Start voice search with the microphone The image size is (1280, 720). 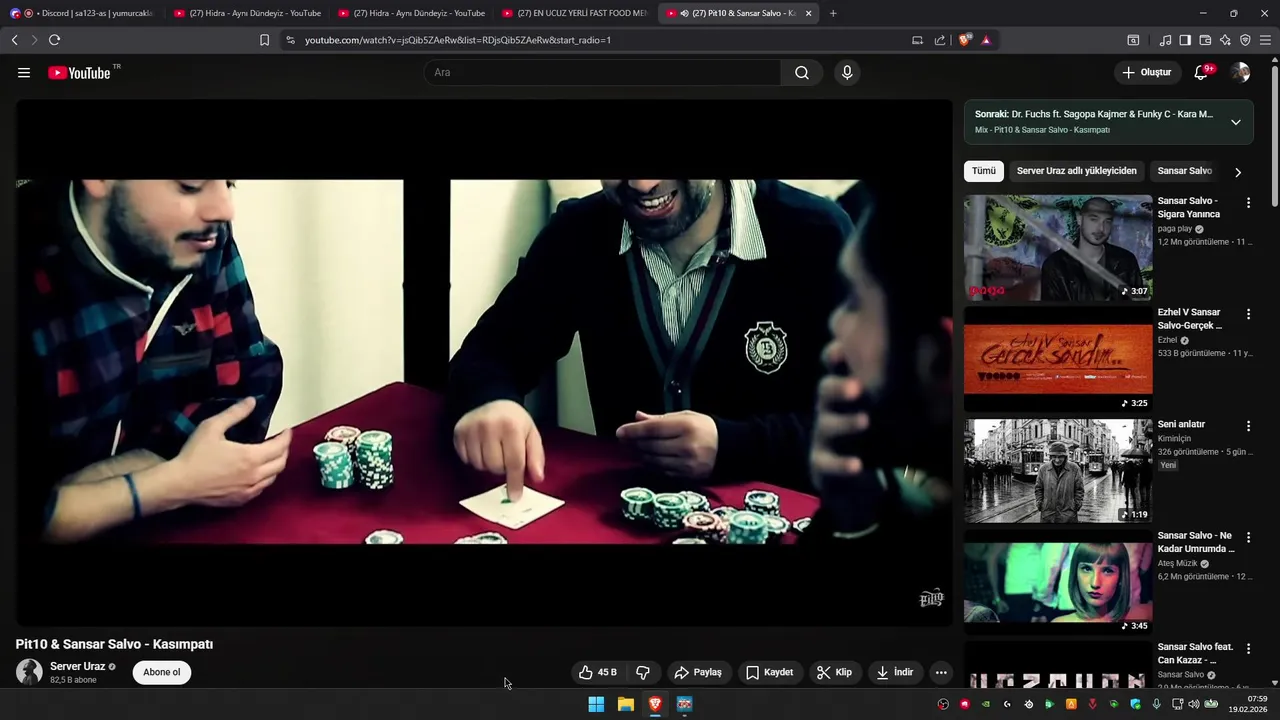pyautogui.click(x=847, y=72)
